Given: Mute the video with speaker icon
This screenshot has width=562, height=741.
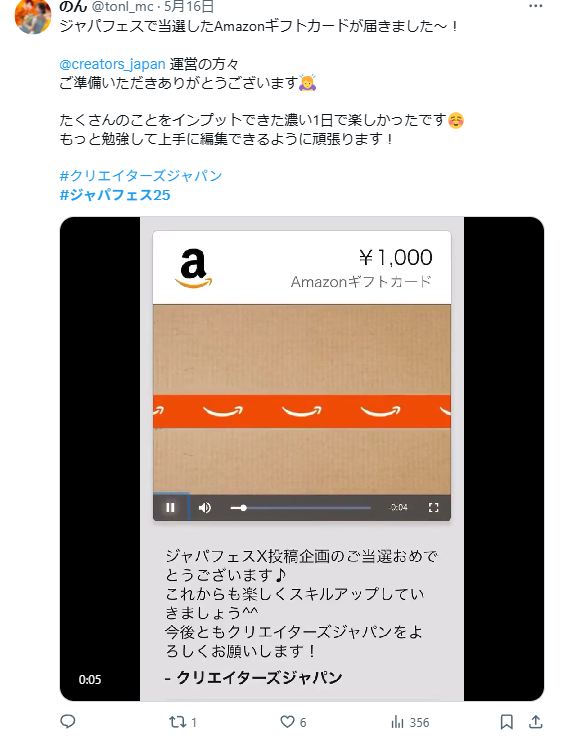Looking at the screenshot, I should pyautogui.click(x=205, y=508).
